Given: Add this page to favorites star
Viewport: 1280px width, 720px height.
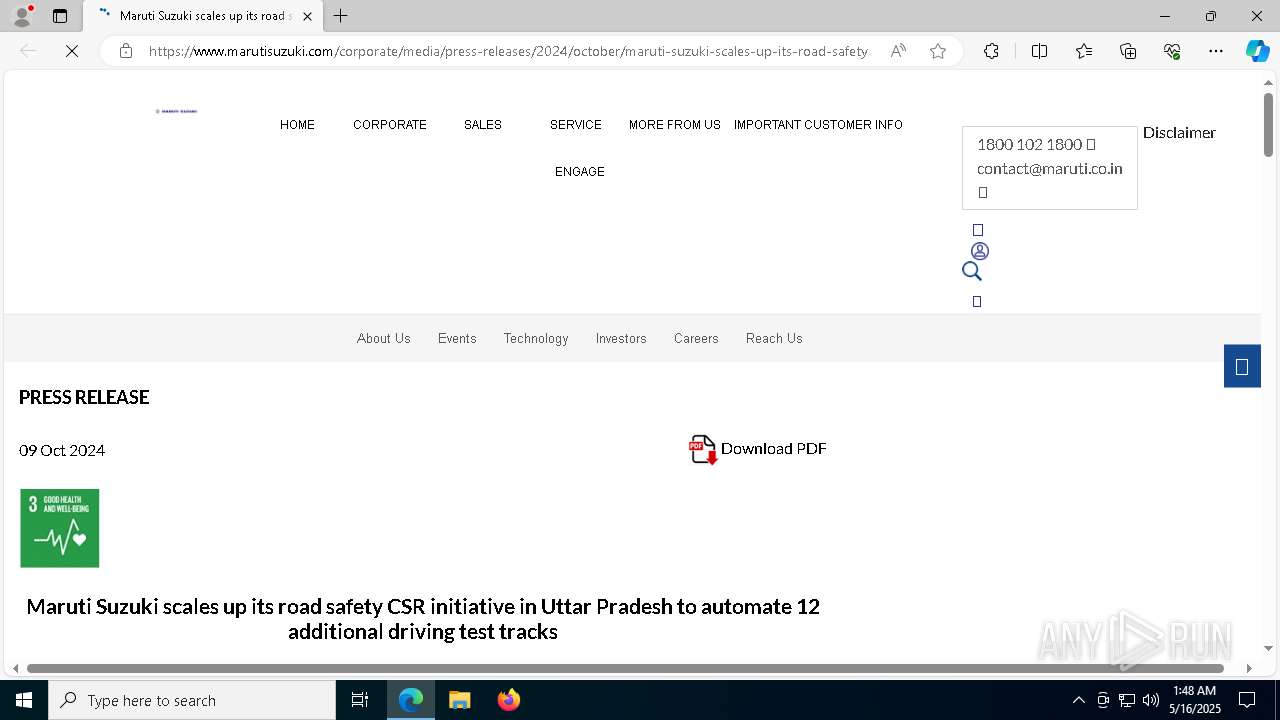Looking at the screenshot, I should [938, 51].
